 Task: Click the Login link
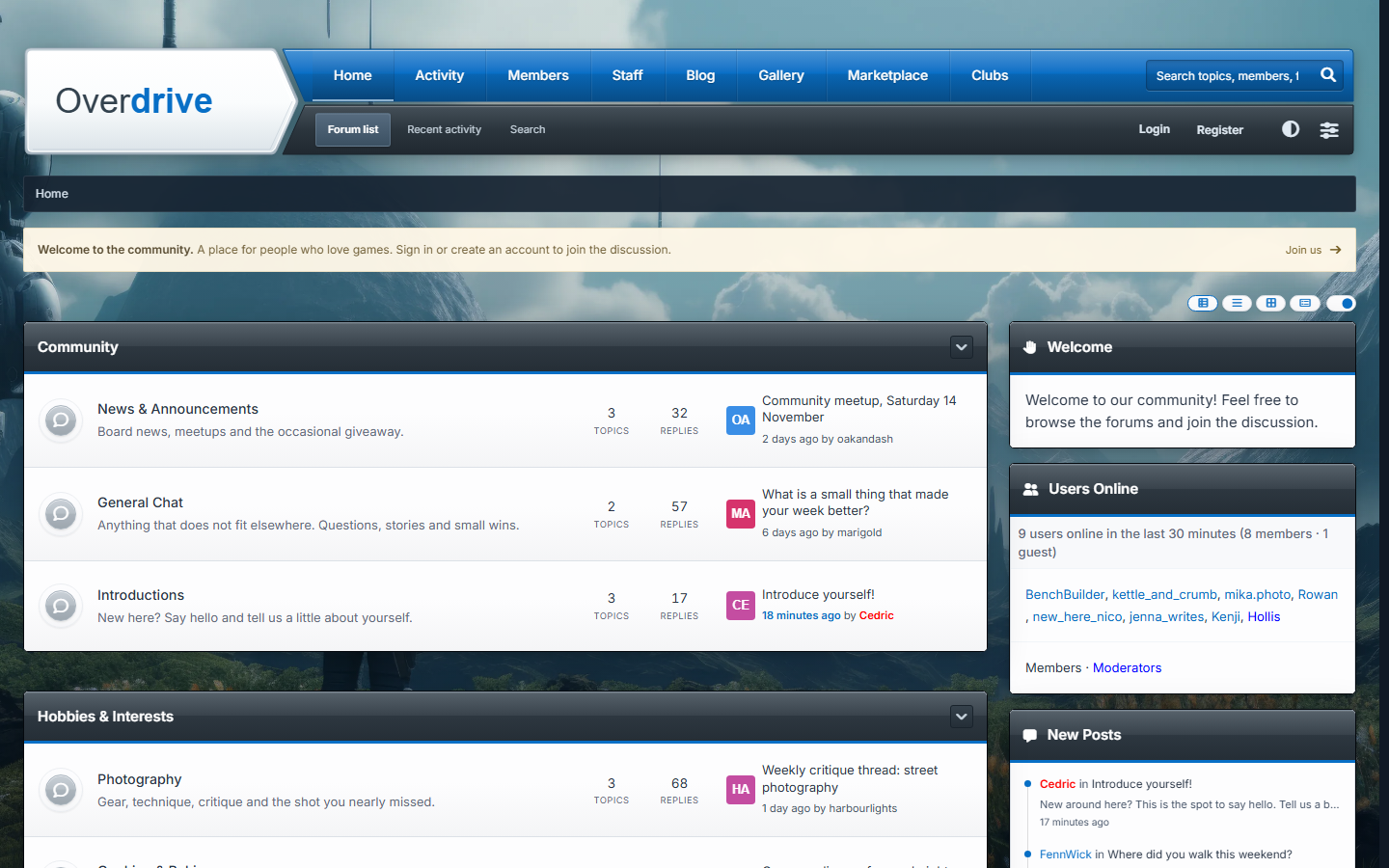coord(1154,129)
